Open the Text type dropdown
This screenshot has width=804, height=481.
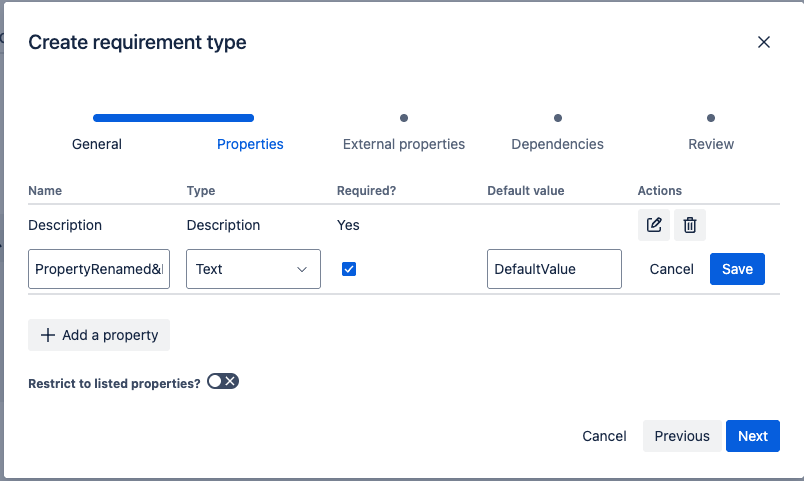pyautogui.click(x=253, y=269)
